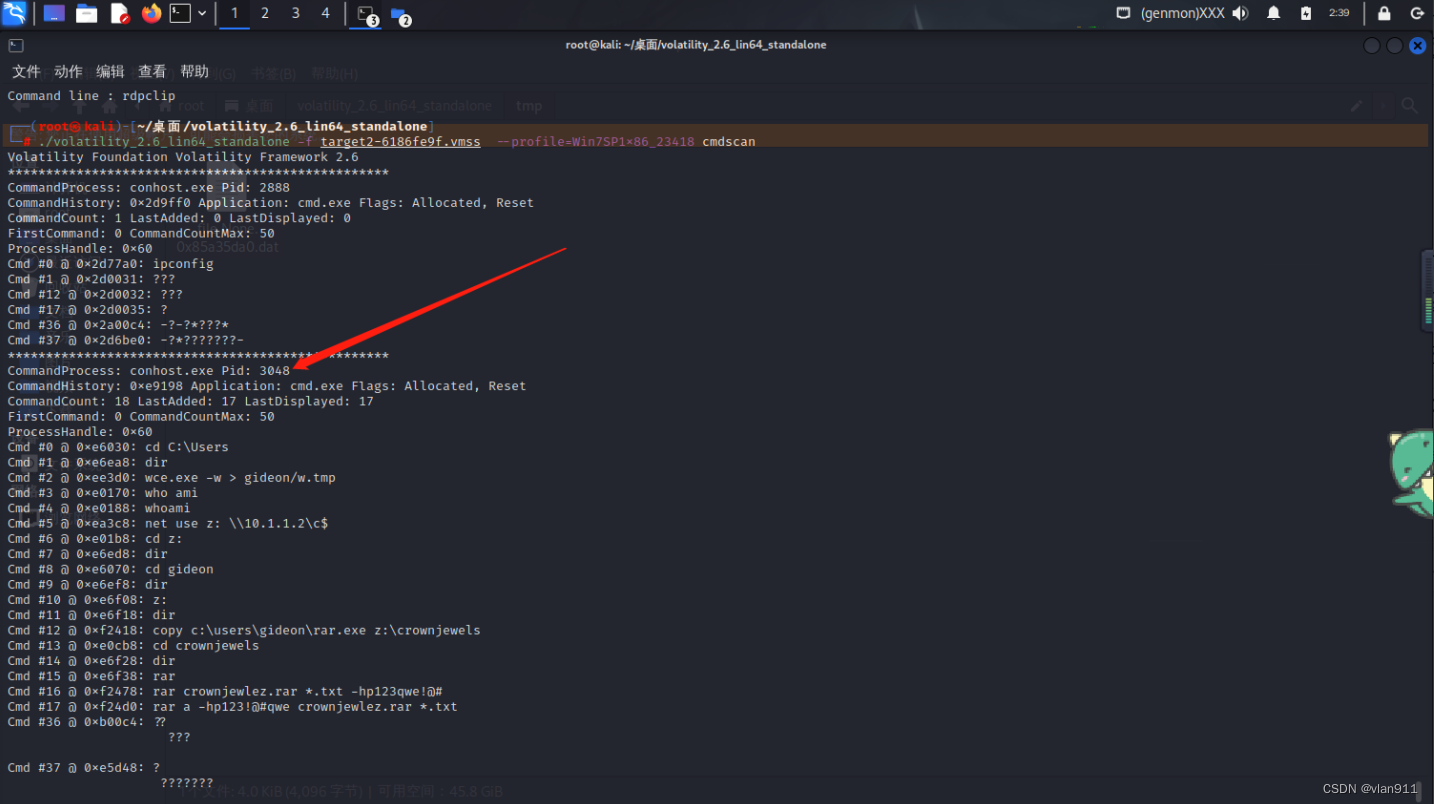Click 'wce.exe -w > gideon/w.tmp' line
1434x804 pixels.
click(x=171, y=477)
